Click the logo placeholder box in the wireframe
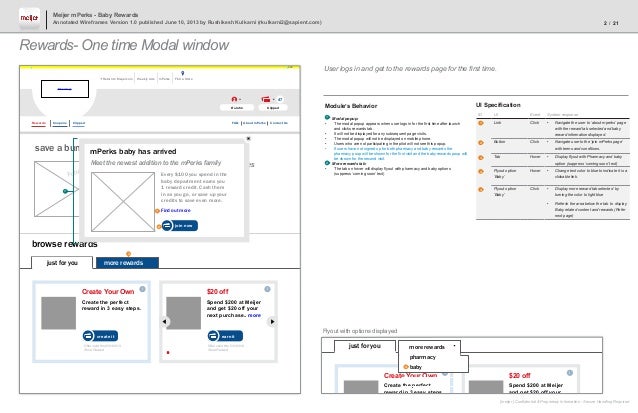Screen dimensions: 638x413 (x=65, y=89)
